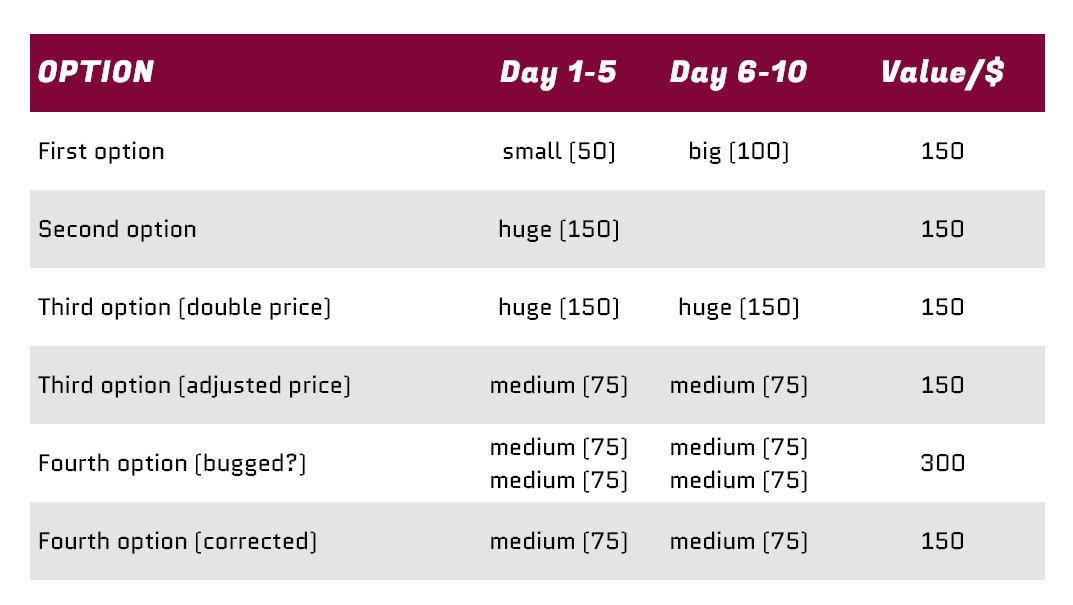Select Third option (adjusted price) label
1073x605 pixels.
pos(194,385)
